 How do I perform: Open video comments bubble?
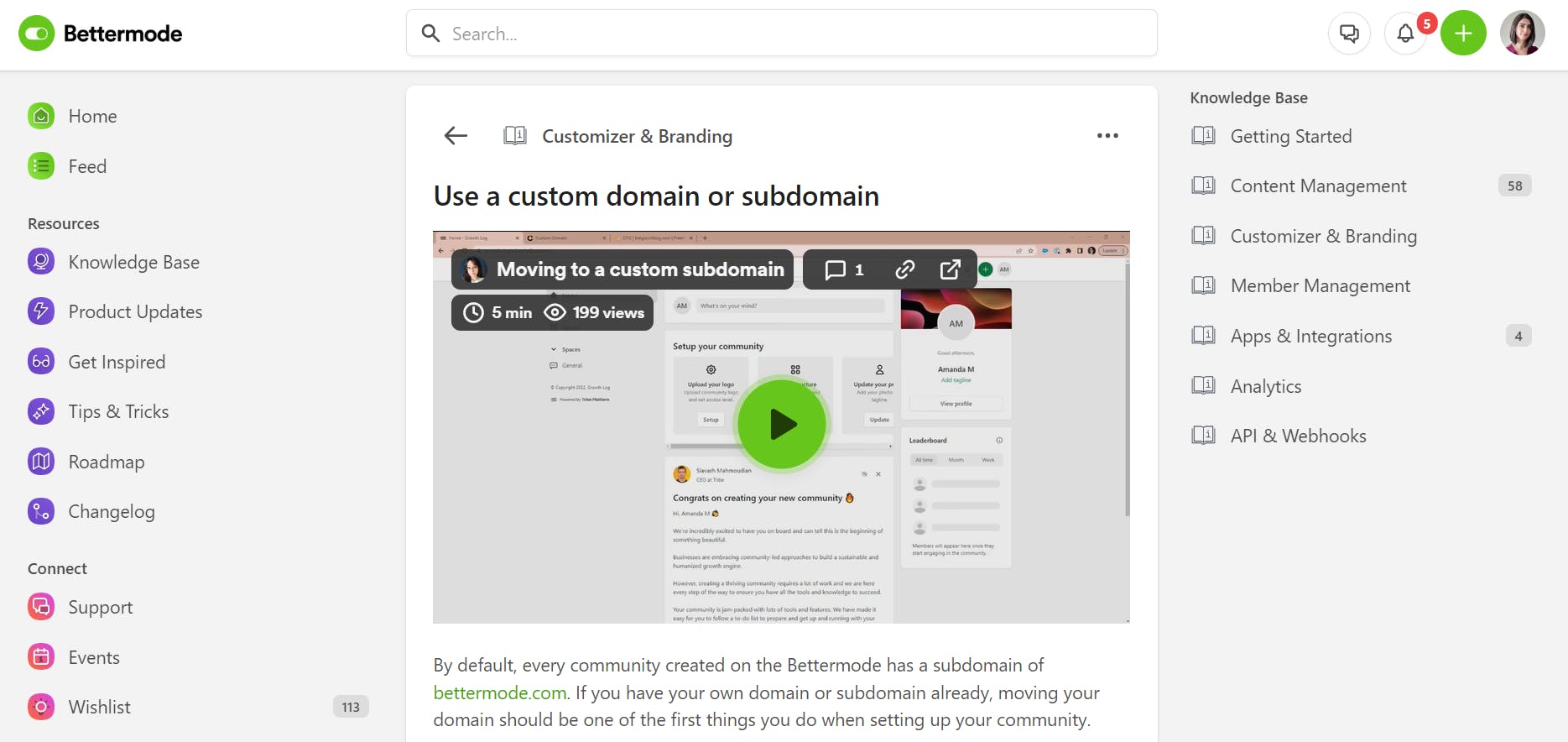(844, 269)
